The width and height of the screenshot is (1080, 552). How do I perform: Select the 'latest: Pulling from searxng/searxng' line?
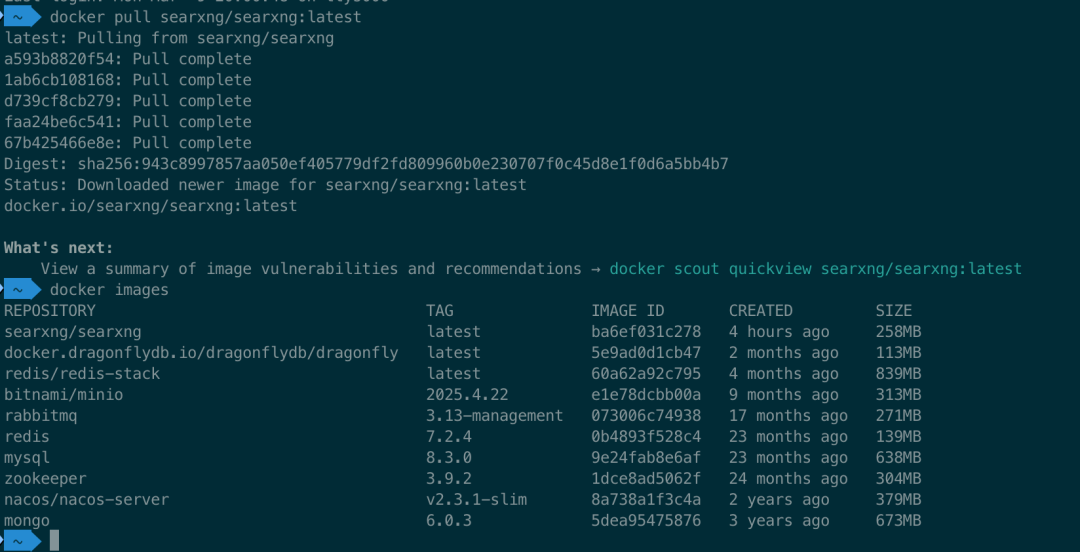click(169, 38)
